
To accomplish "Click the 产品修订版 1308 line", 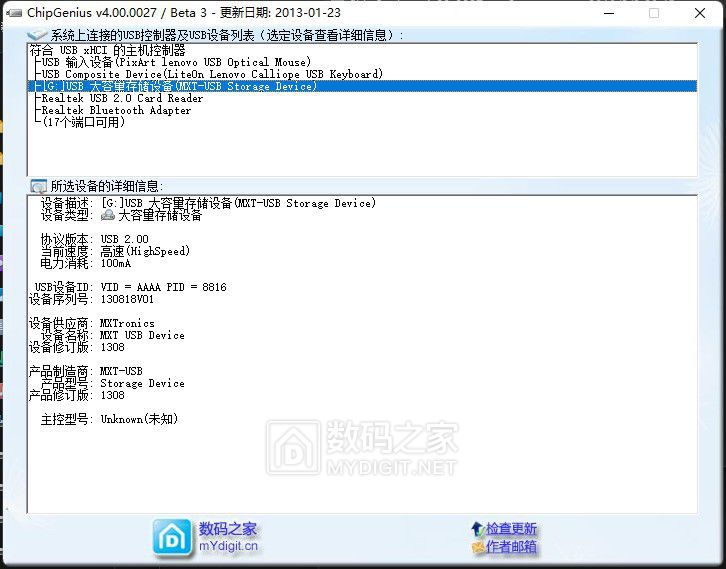I will pos(76,395).
